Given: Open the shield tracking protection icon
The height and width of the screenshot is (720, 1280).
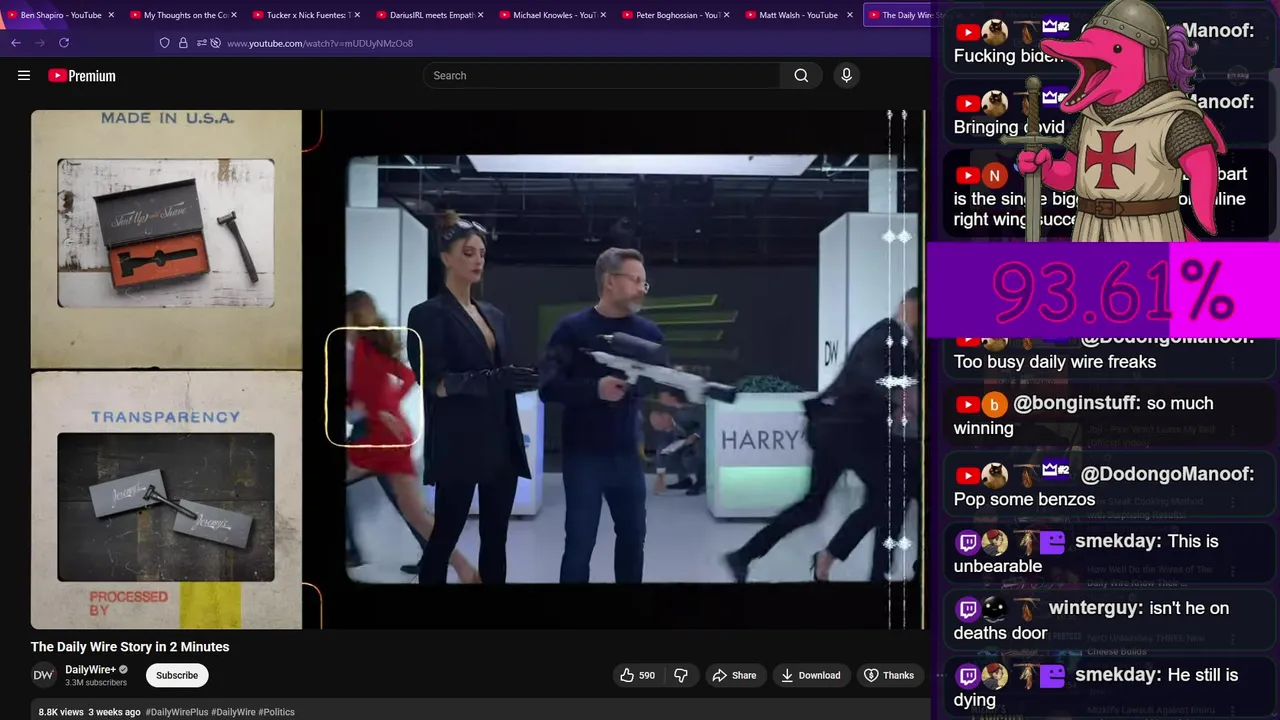Looking at the screenshot, I should point(165,43).
